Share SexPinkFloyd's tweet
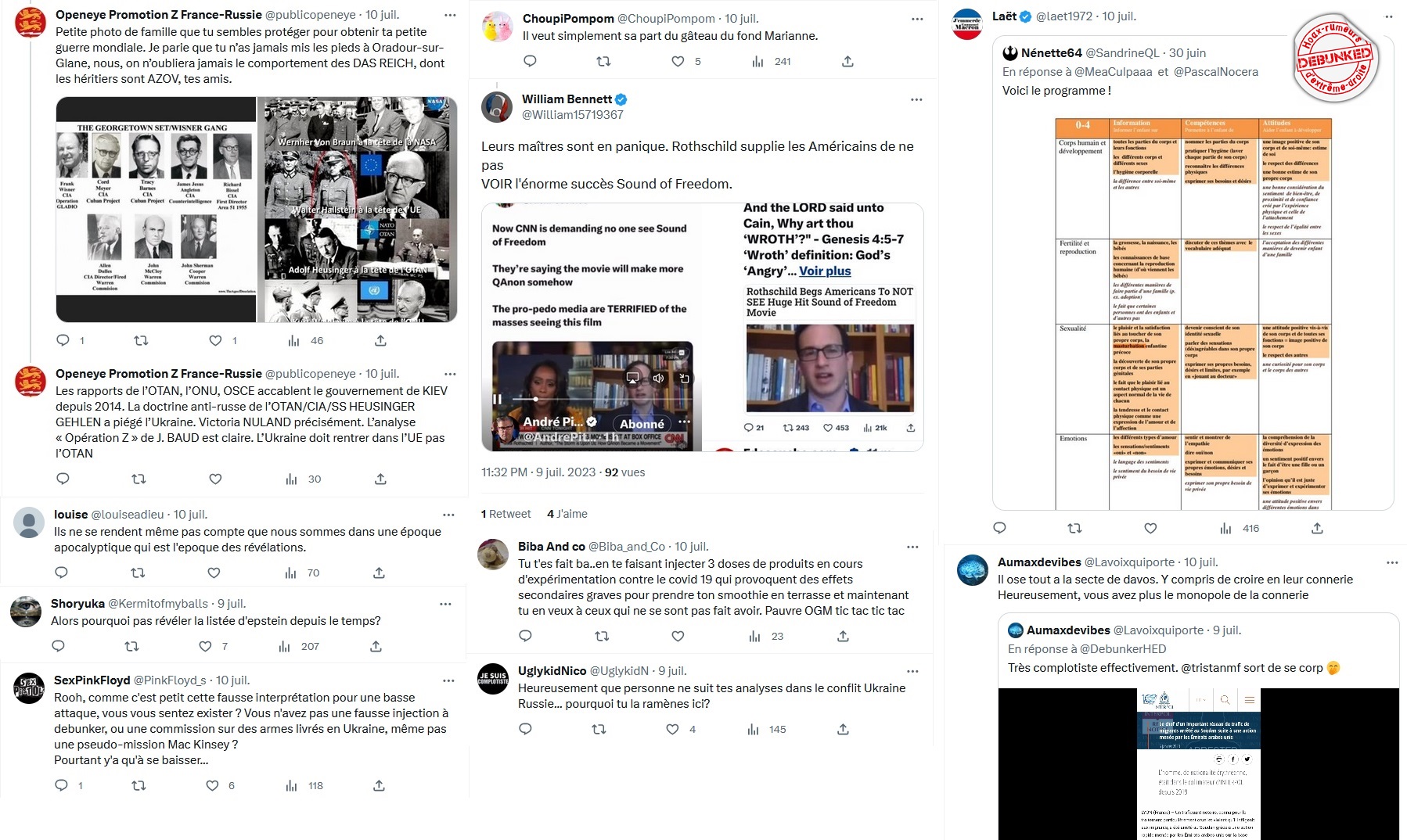The width and height of the screenshot is (1407, 840). (379, 785)
